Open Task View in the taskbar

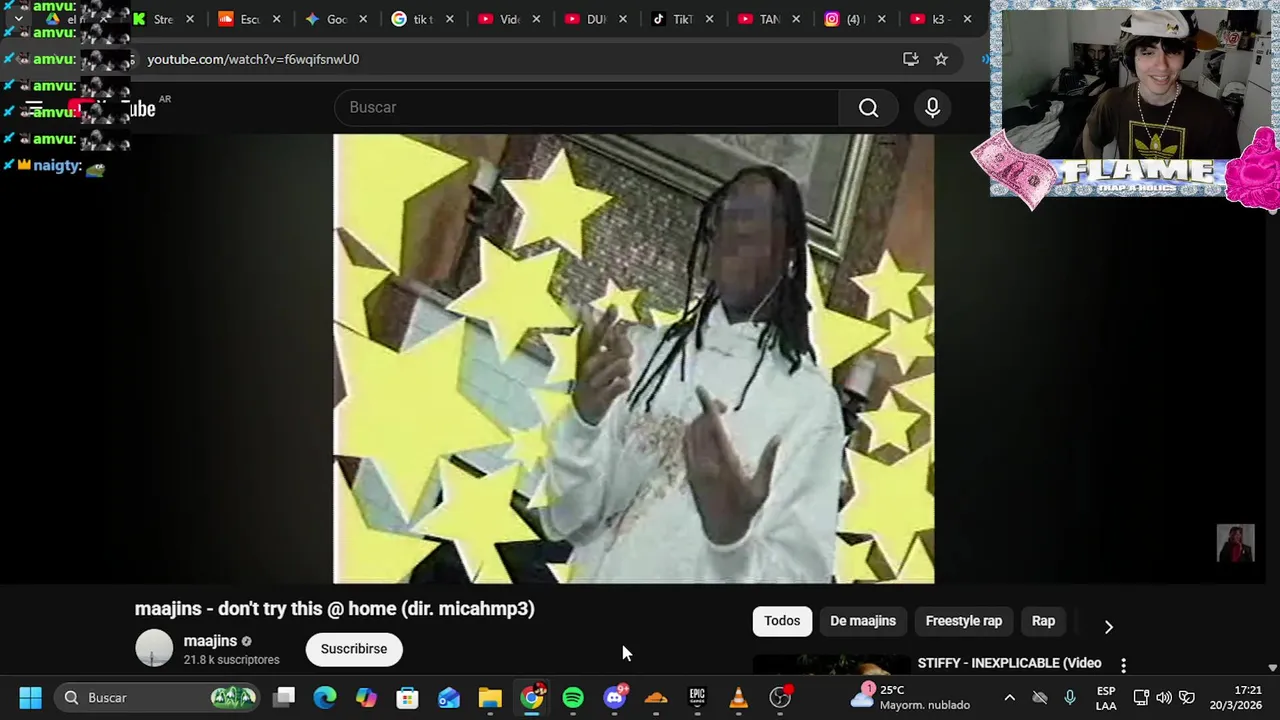point(284,697)
